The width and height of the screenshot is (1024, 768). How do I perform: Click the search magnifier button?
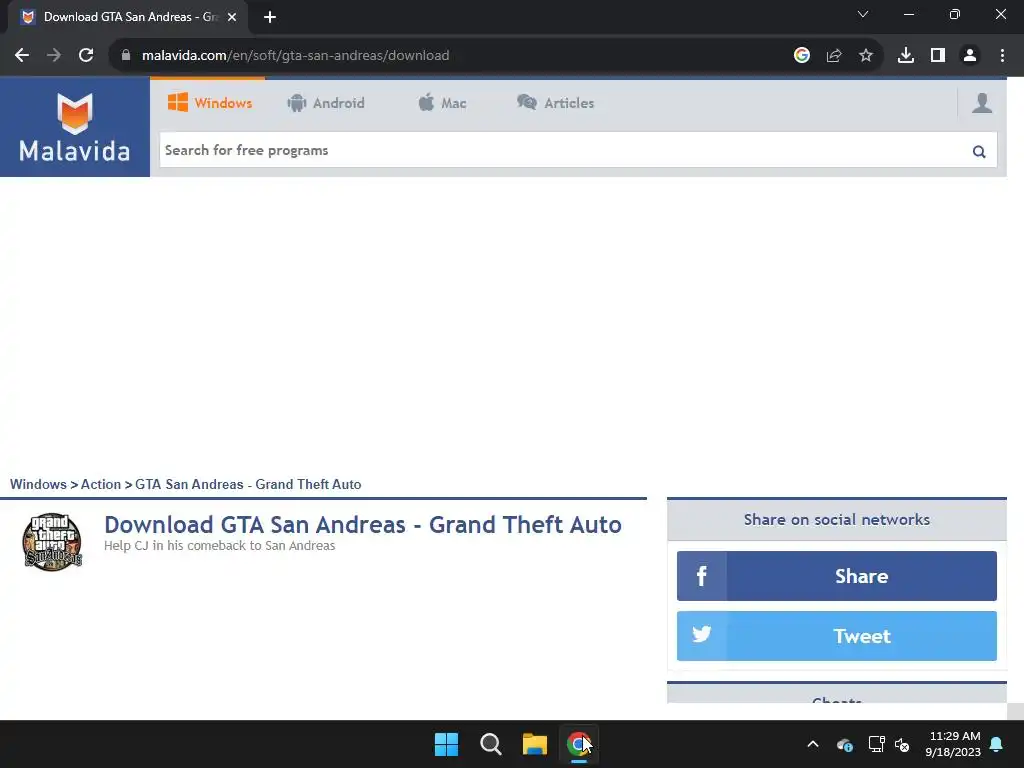point(979,152)
